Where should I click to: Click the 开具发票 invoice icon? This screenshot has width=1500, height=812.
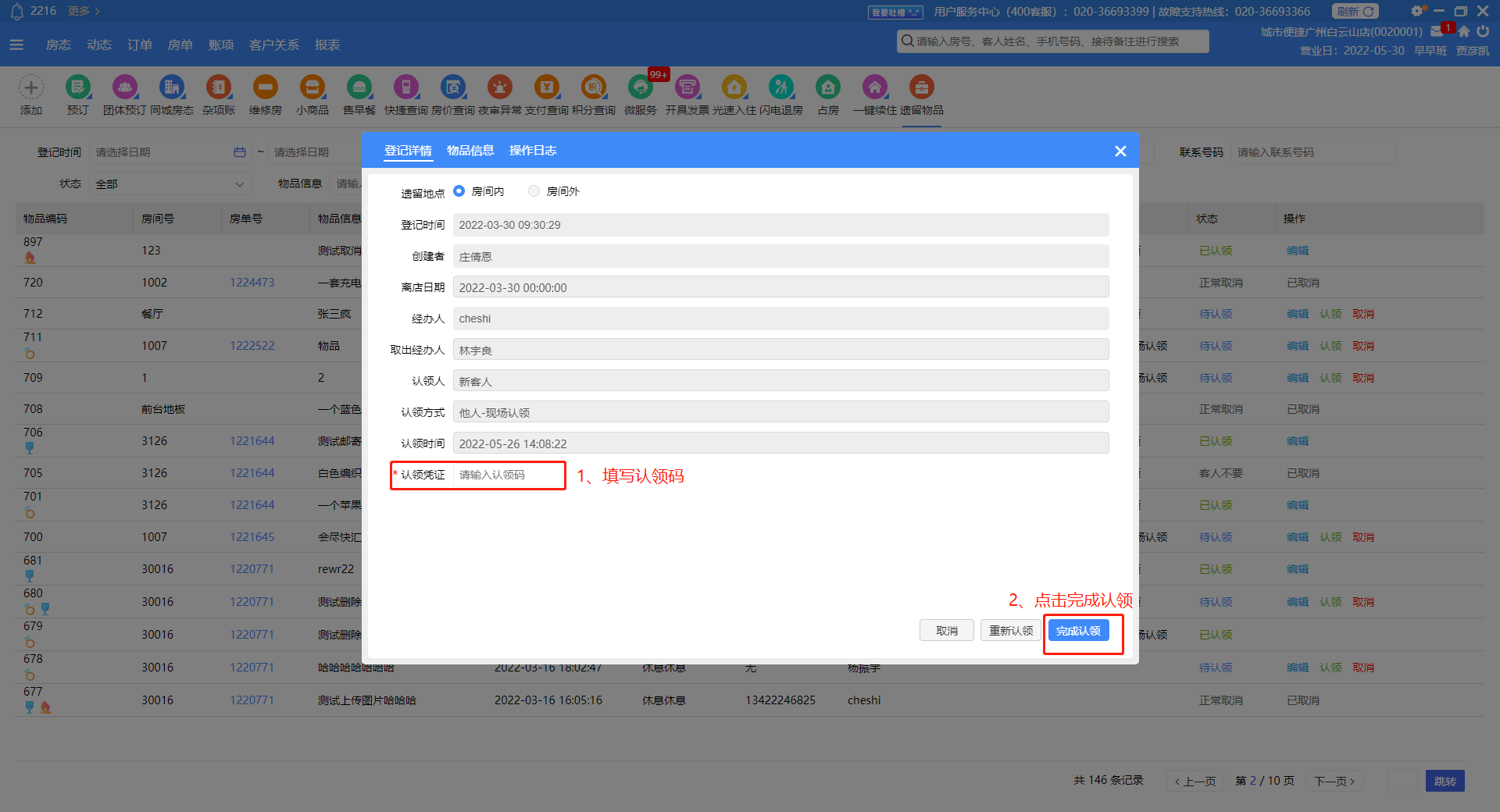click(x=687, y=87)
